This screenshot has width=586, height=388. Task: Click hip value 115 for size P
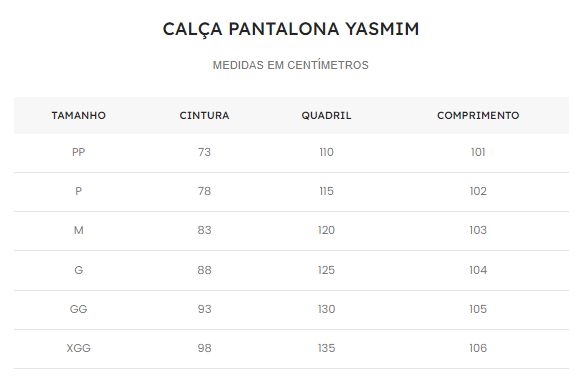(x=326, y=191)
